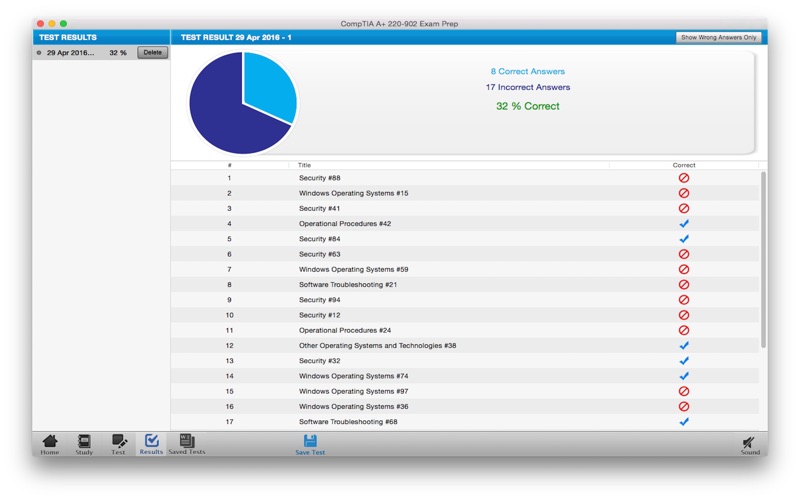
Task: Select row Operational Procedures #42
Action: (x=465, y=223)
